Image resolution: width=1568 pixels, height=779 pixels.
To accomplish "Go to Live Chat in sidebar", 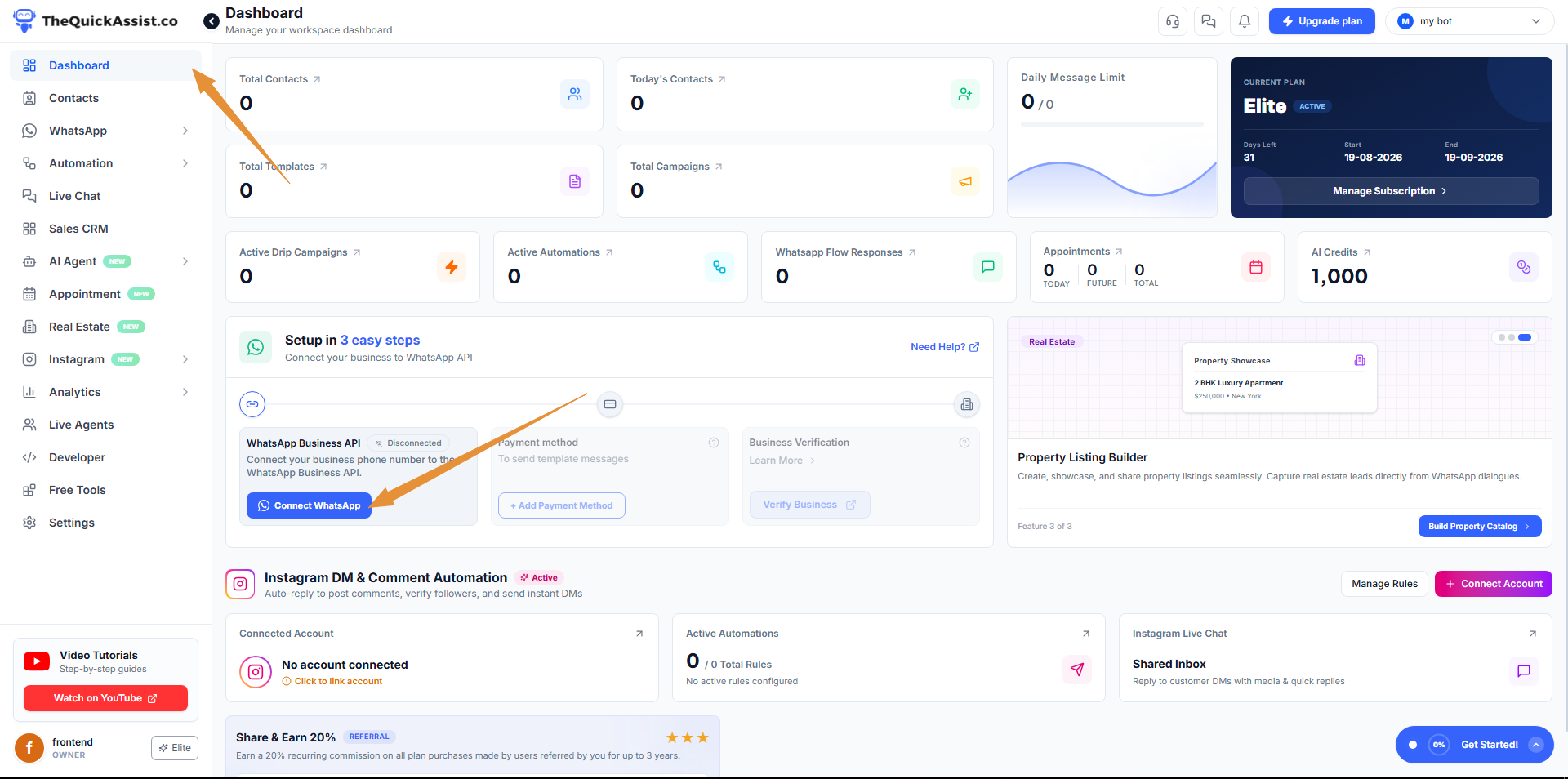I will coord(105,196).
